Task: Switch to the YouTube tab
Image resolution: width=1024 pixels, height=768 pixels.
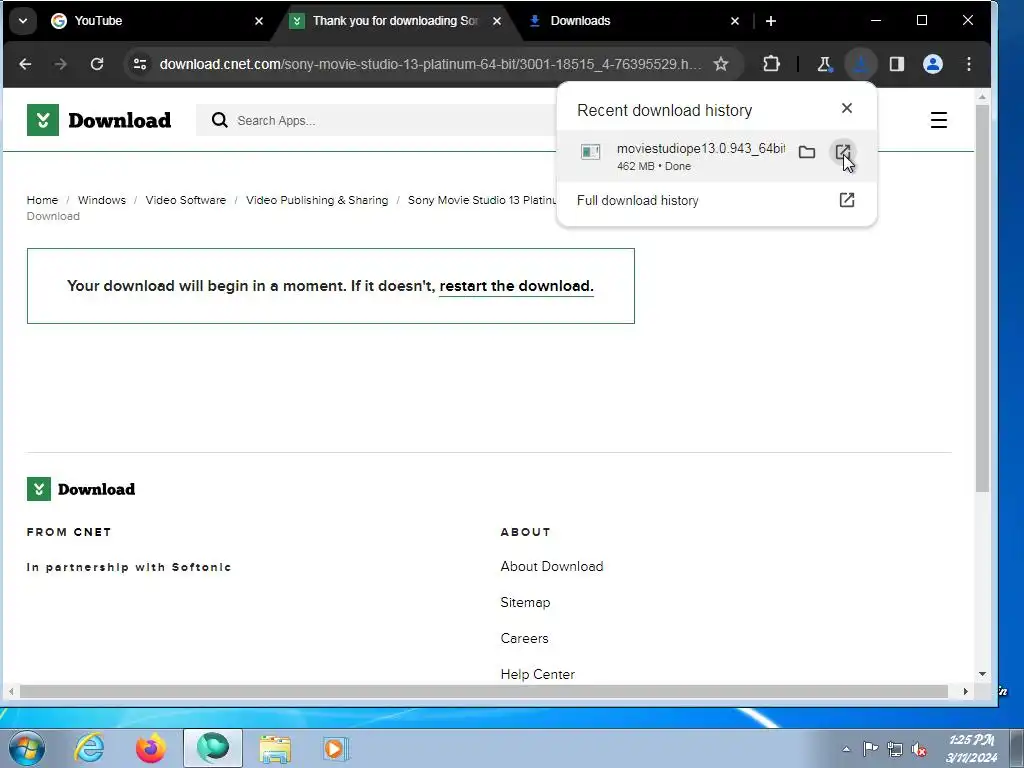Action: tap(158, 21)
